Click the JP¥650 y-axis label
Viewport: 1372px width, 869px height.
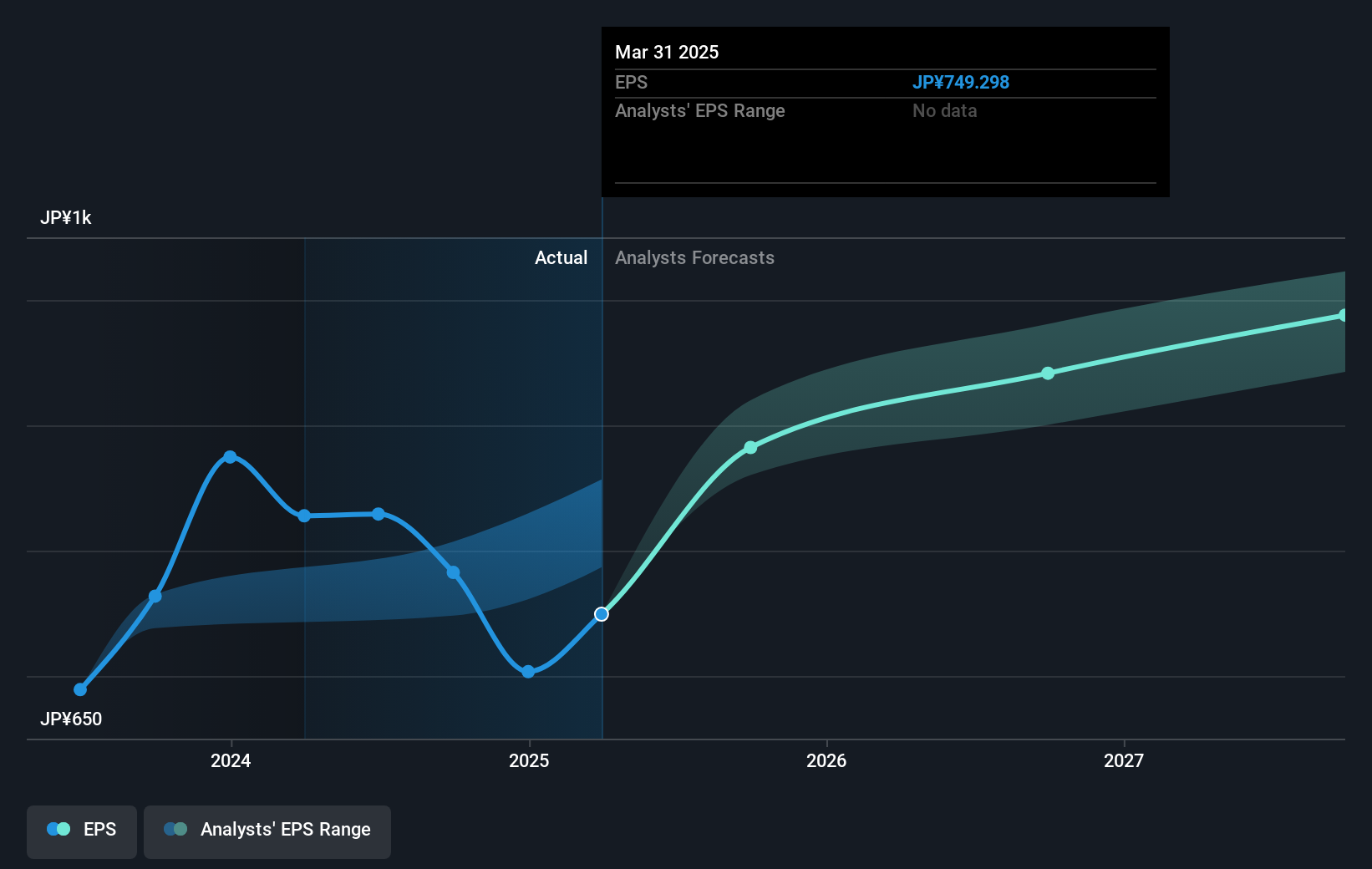click(x=71, y=719)
